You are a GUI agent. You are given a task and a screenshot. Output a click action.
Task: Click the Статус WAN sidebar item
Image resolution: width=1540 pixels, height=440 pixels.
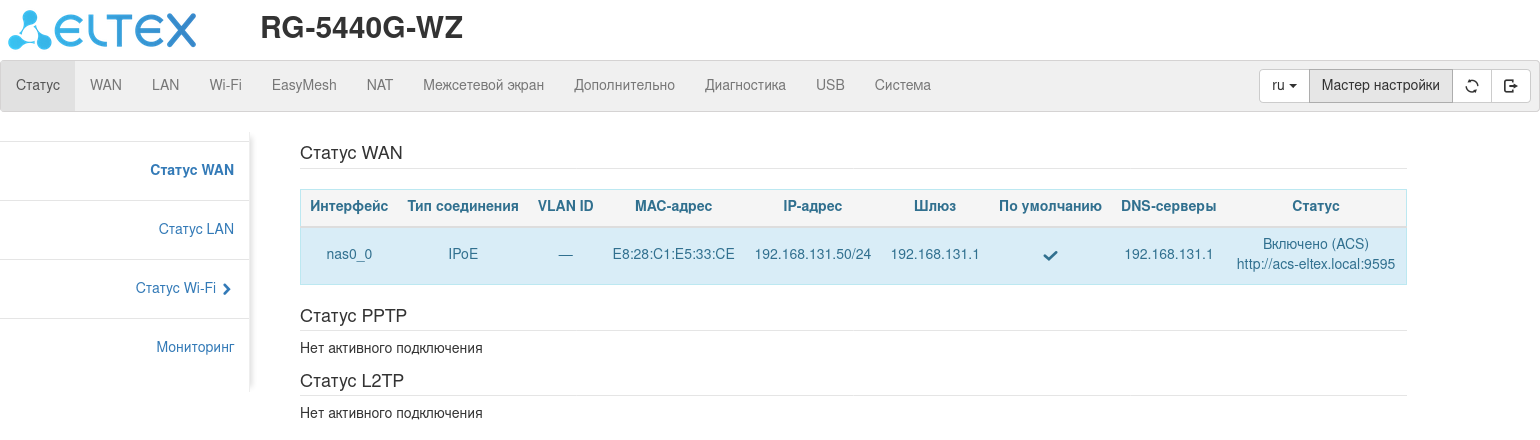click(192, 170)
